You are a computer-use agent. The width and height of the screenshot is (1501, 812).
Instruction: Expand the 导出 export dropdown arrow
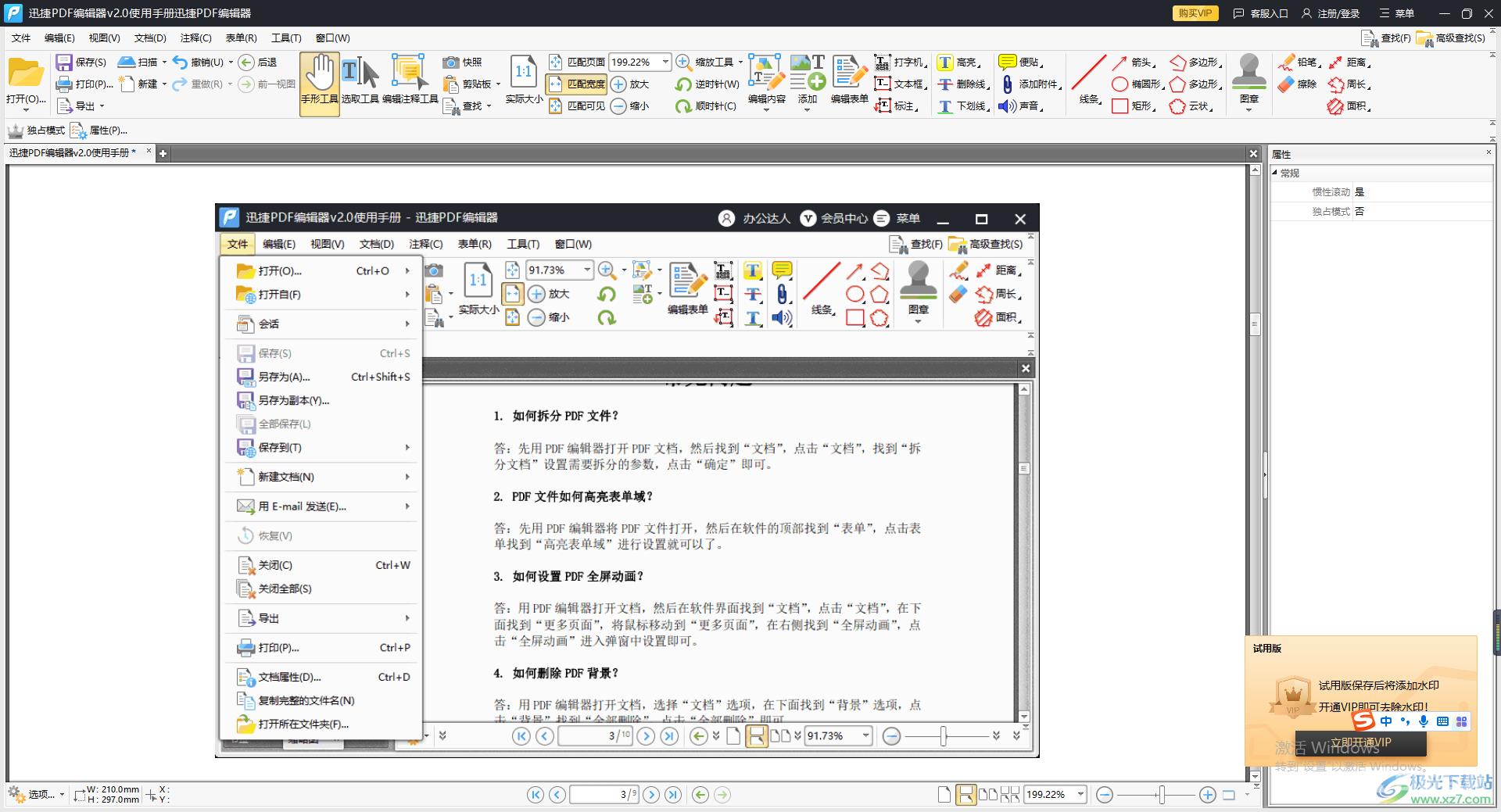pyautogui.click(x=102, y=106)
